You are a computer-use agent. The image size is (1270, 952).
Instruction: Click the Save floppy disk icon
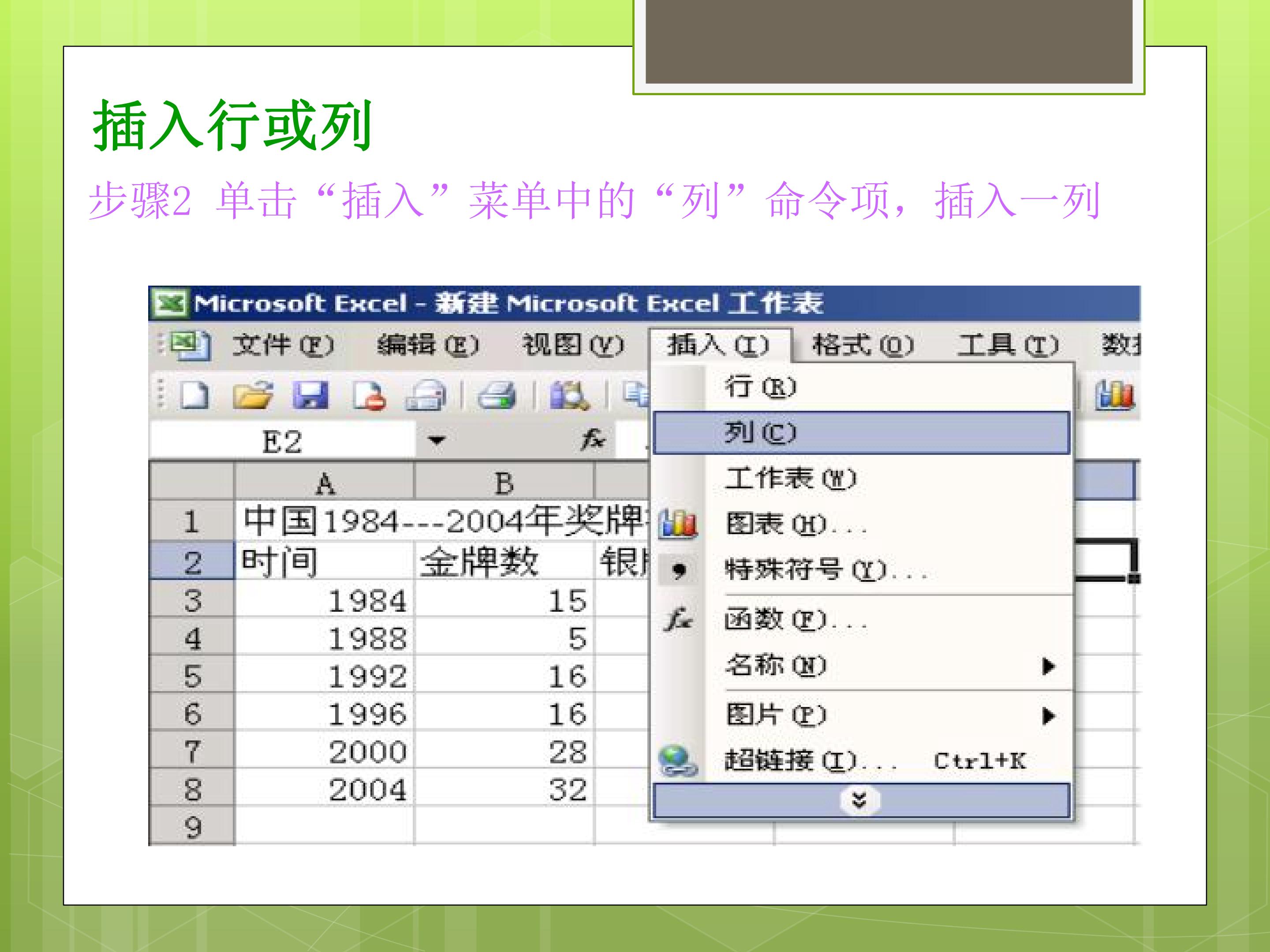click(x=310, y=395)
